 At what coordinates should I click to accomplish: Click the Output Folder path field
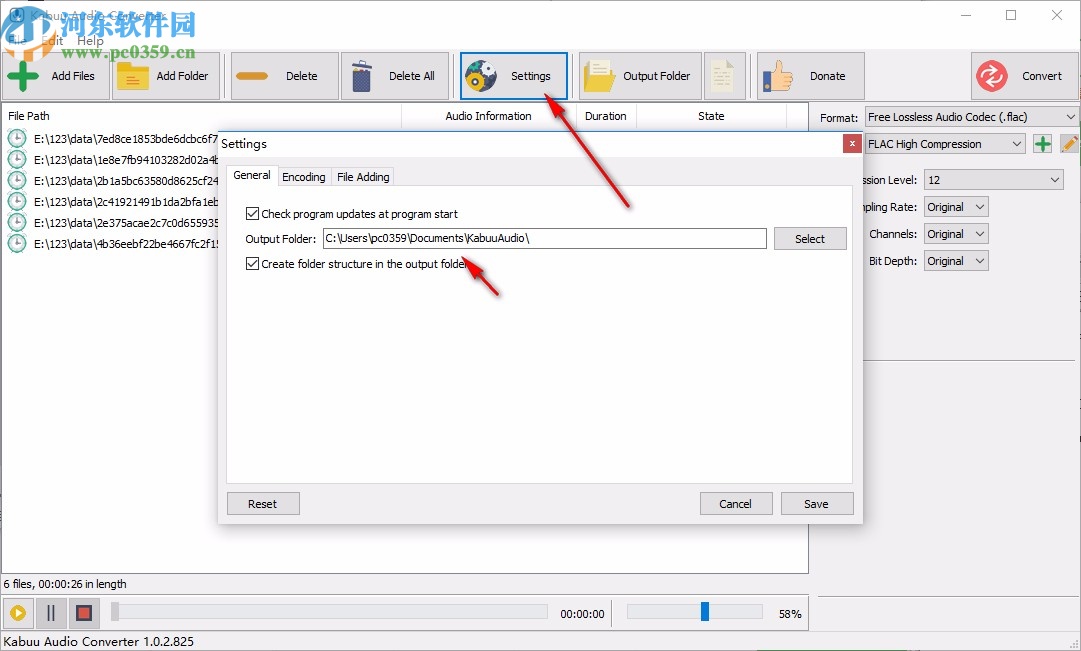[x=545, y=239]
